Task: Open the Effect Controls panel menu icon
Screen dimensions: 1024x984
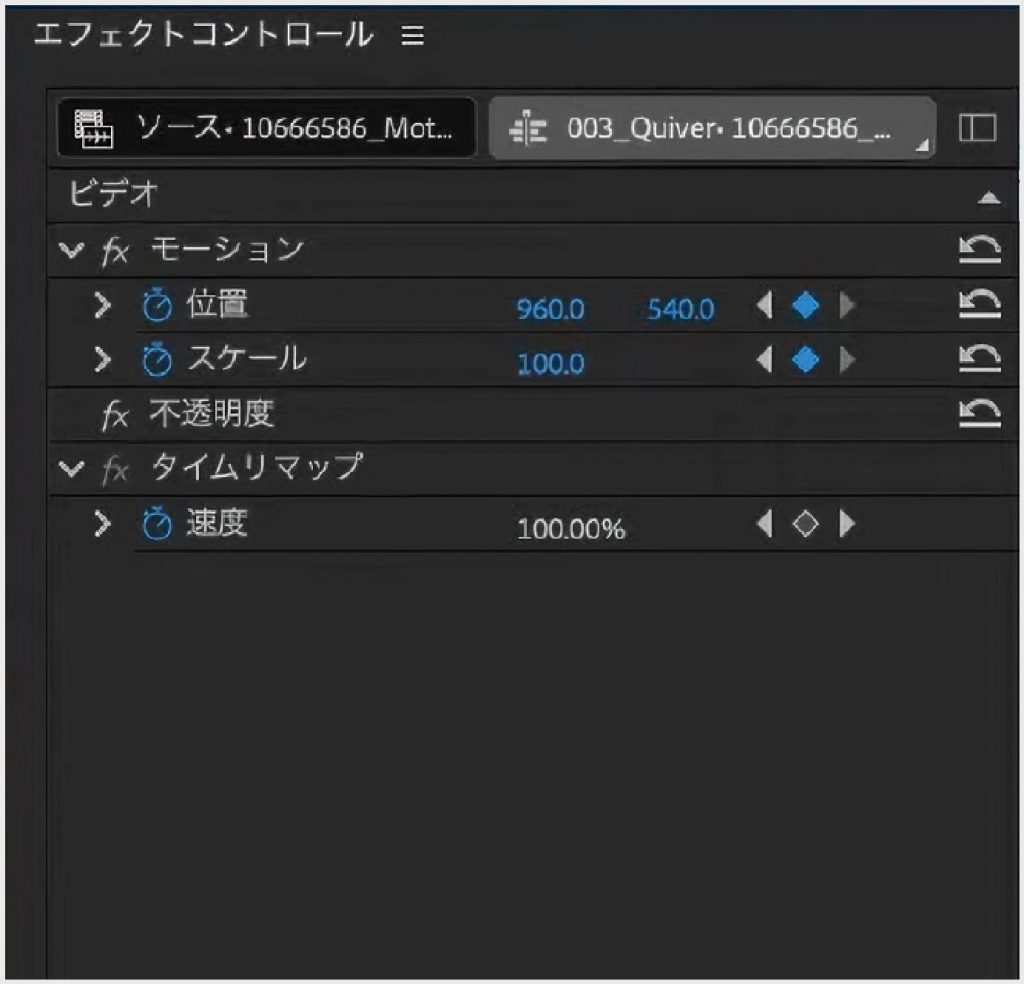Action: pos(412,37)
